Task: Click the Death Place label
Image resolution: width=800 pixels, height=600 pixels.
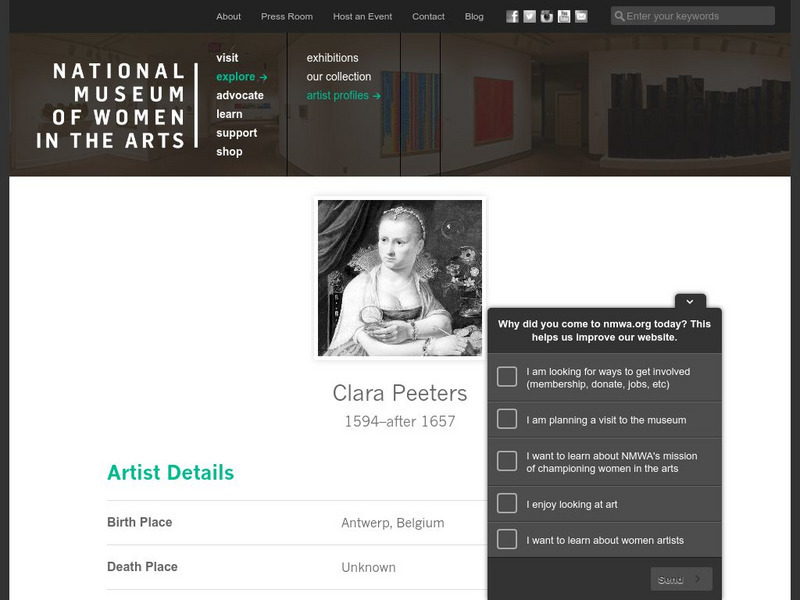Action: pyautogui.click(x=142, y=567)
